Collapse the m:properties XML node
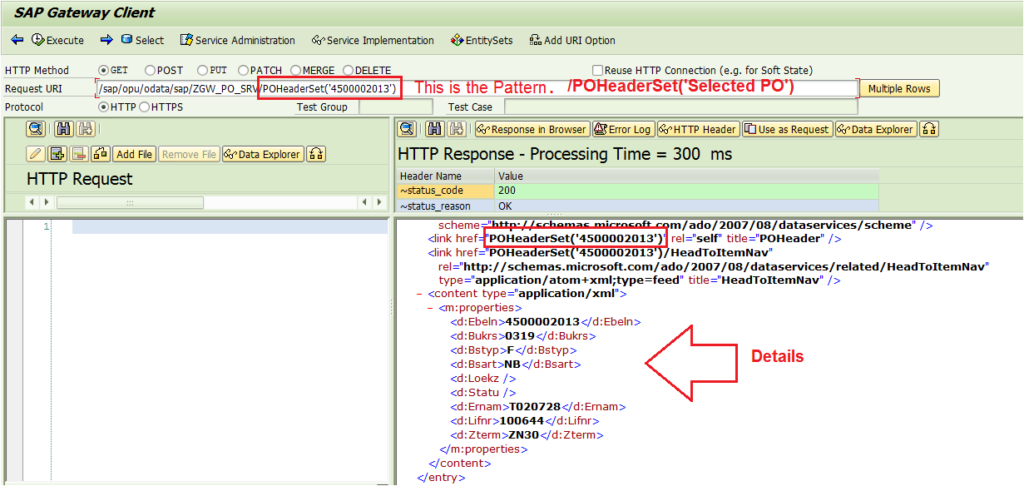The image size is (1024, 486). (431, 308)
